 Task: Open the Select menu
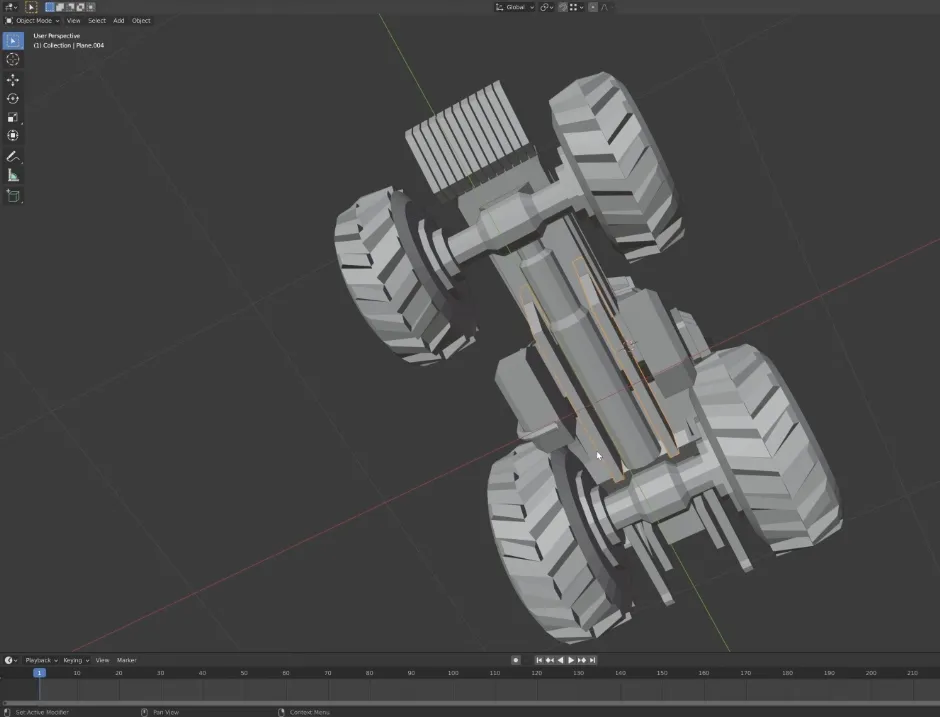(97, 20)
